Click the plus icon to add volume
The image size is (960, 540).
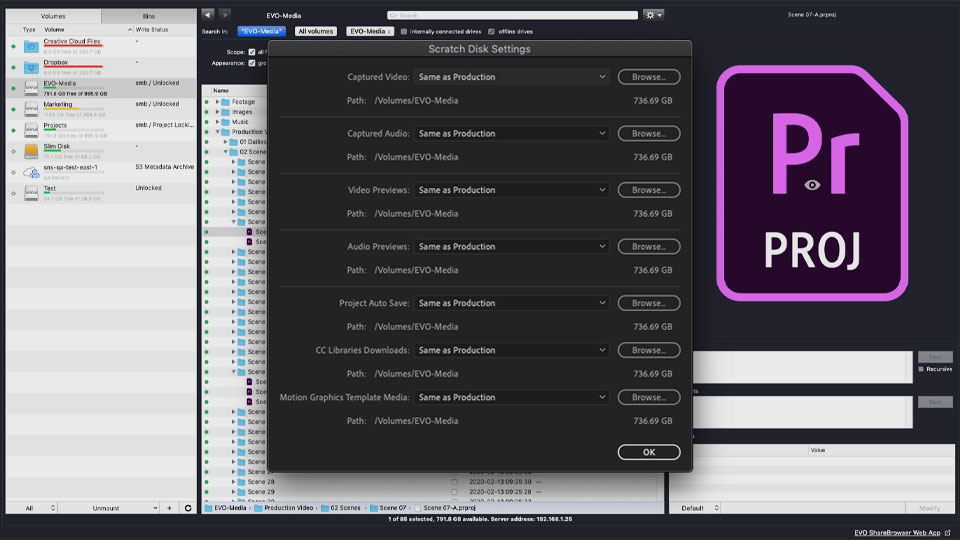169,508
